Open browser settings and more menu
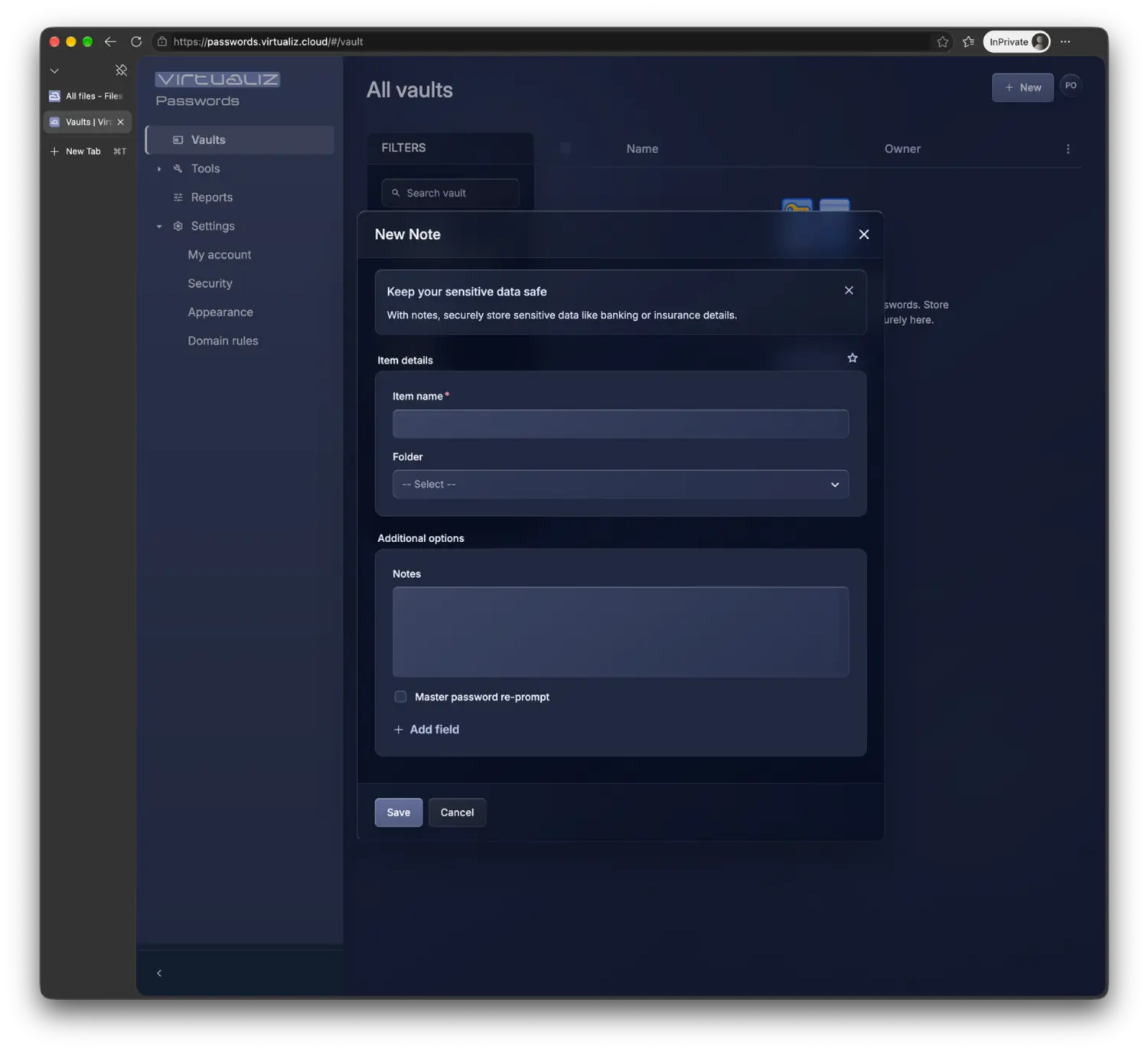The height and width of the screenshot is (1052, 1148). click(x=1065, y=41)
